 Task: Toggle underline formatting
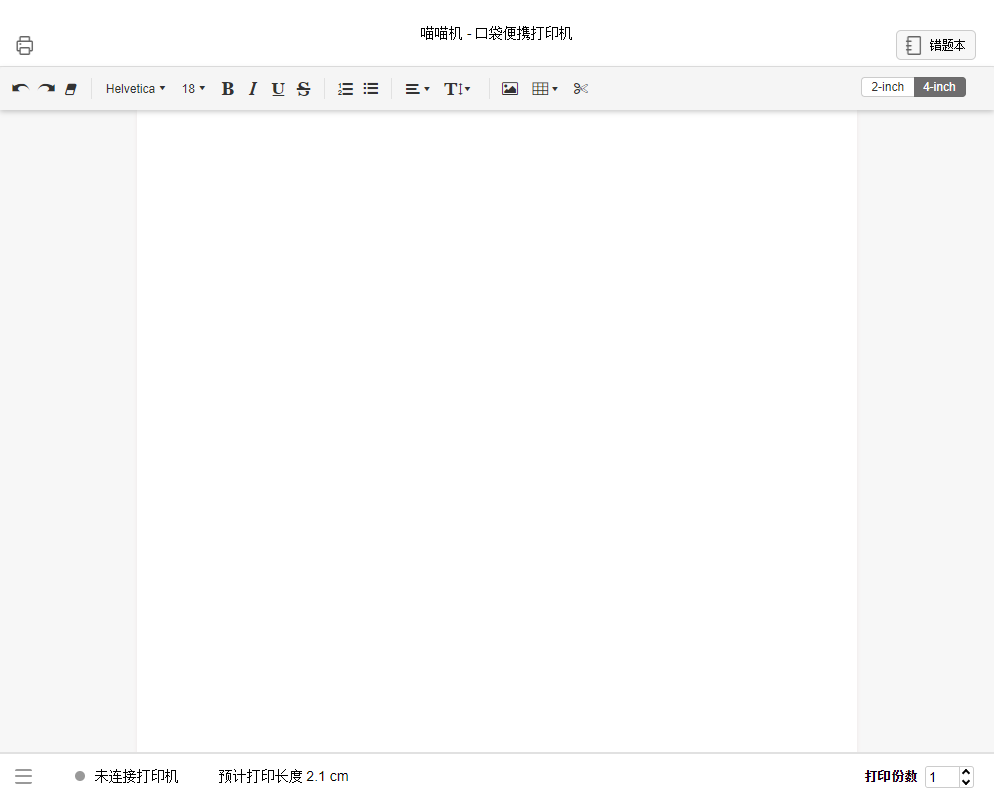pyautogui.click(x=278, y=89)
